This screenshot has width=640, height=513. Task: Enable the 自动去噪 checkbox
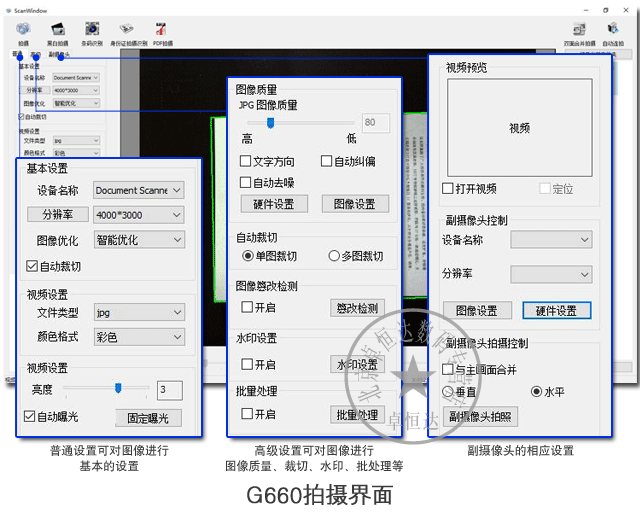pos(245,182)
